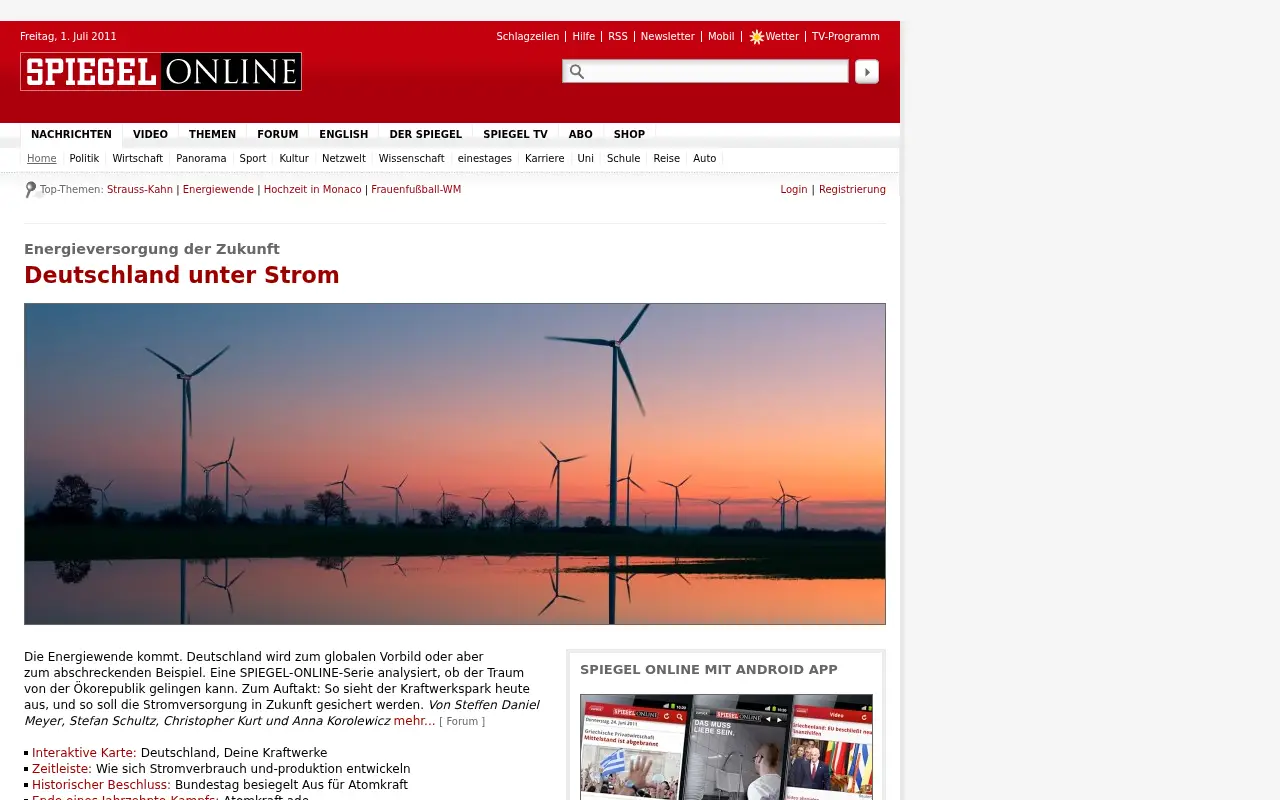Select the Auto section
1280x800 pixels.
pyautogui.click(x=705, y=159)
